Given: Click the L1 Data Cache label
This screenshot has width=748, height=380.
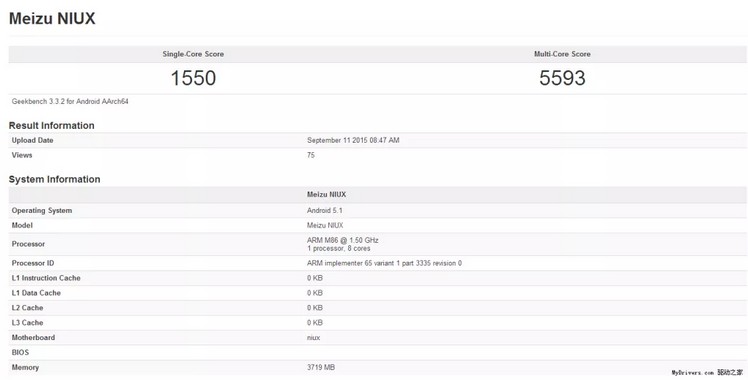Looking at the screenshot, I should [36, 293].
